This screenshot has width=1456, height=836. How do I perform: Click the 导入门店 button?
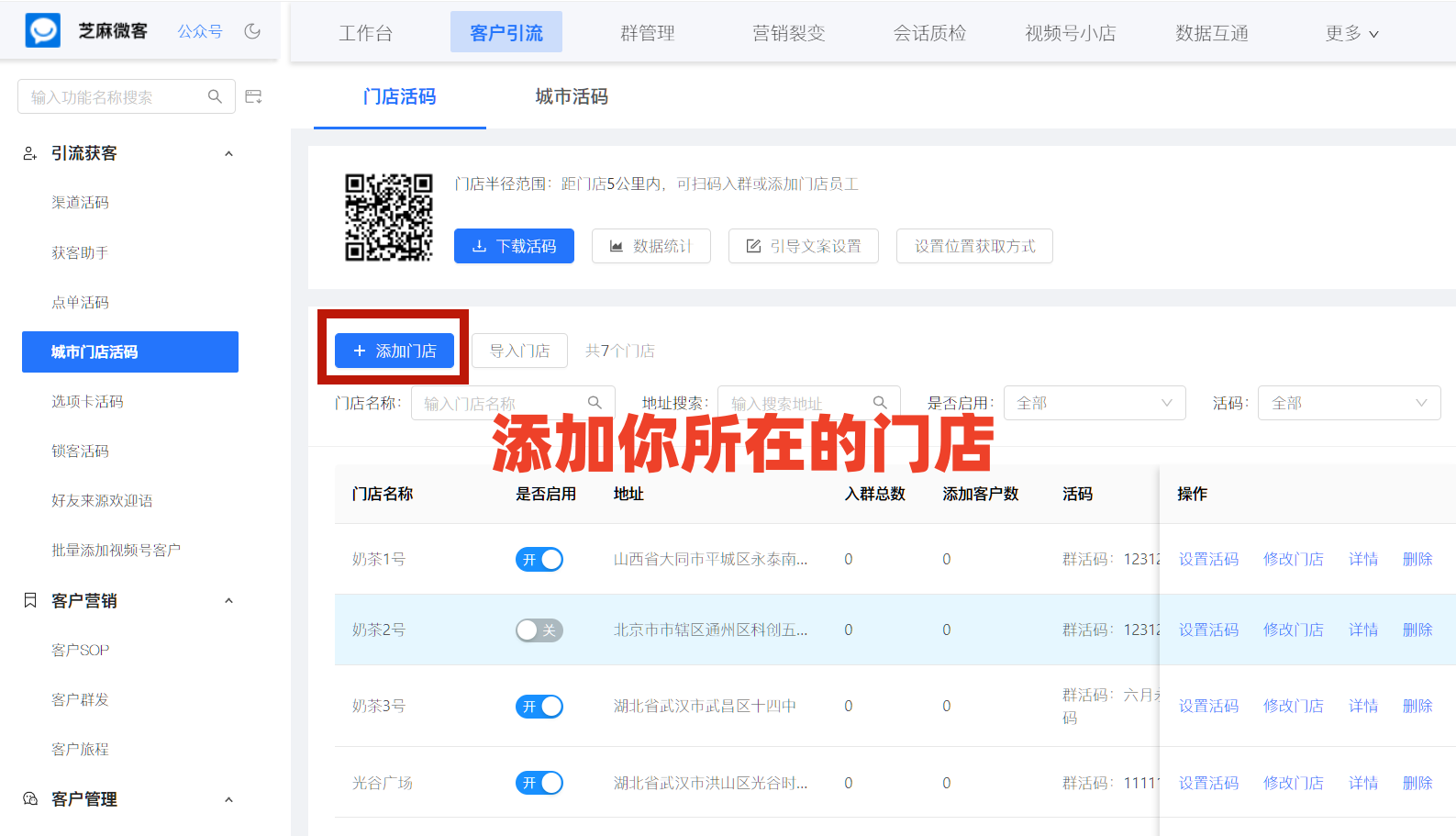(x=520, y=351)
